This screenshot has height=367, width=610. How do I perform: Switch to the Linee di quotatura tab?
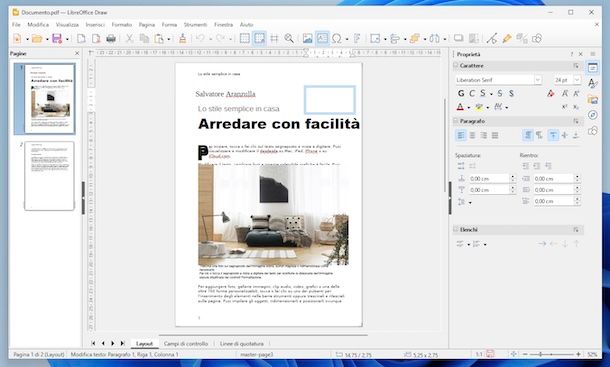242,344
